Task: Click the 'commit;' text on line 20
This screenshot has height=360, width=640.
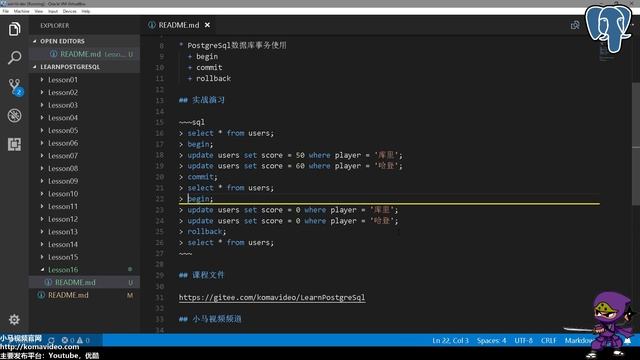Action: coord(202,177)
